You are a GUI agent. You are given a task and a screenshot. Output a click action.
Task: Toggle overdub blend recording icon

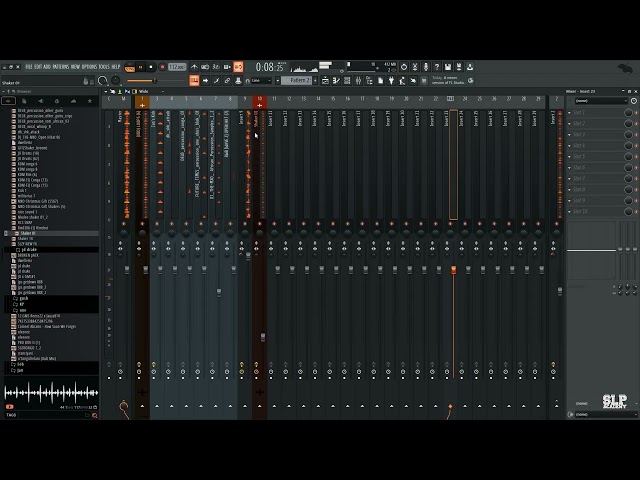point(227,67)
